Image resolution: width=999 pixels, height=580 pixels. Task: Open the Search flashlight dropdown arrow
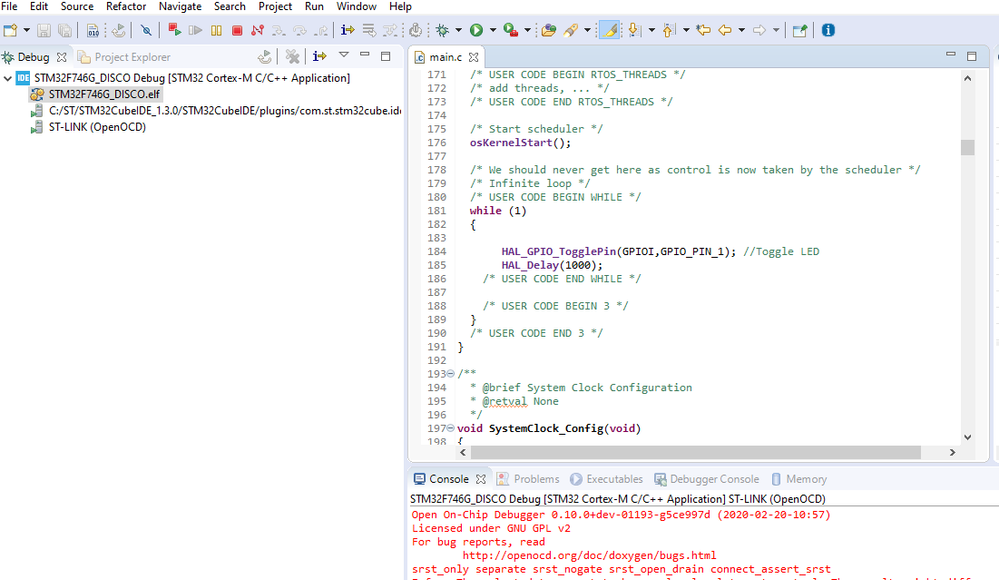587,30
